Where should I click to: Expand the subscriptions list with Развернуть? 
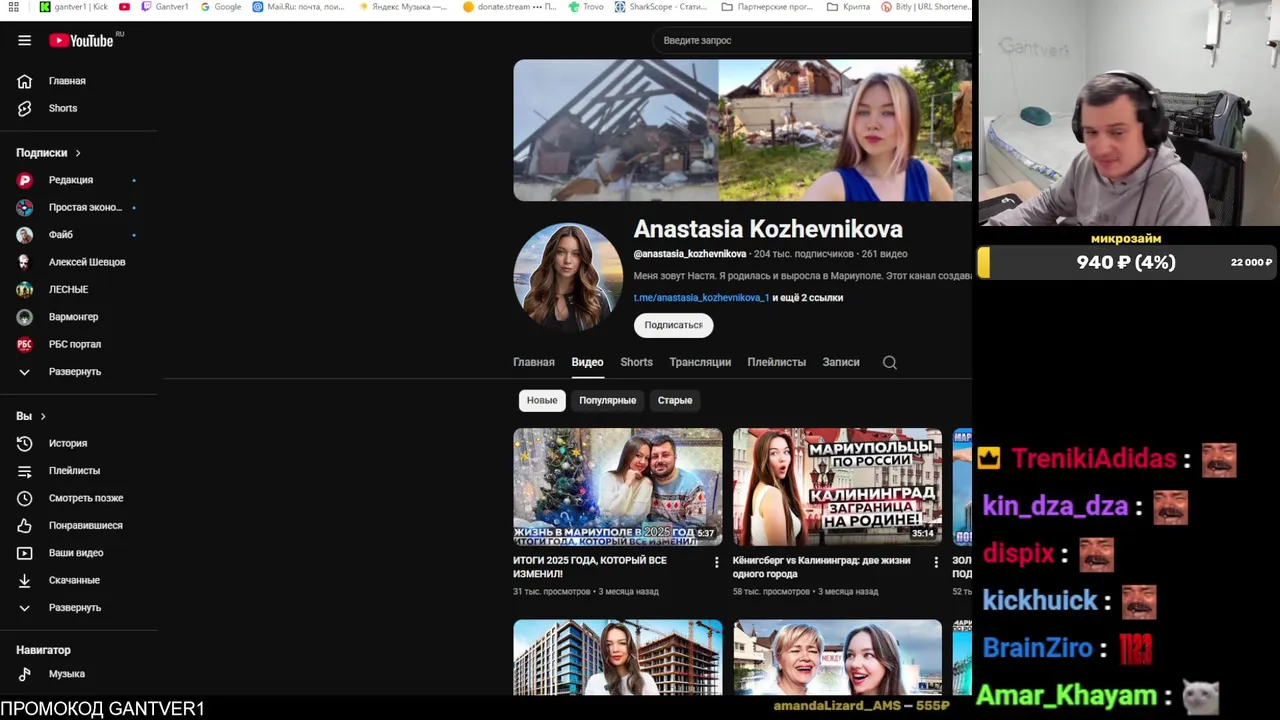coord(75,372)
